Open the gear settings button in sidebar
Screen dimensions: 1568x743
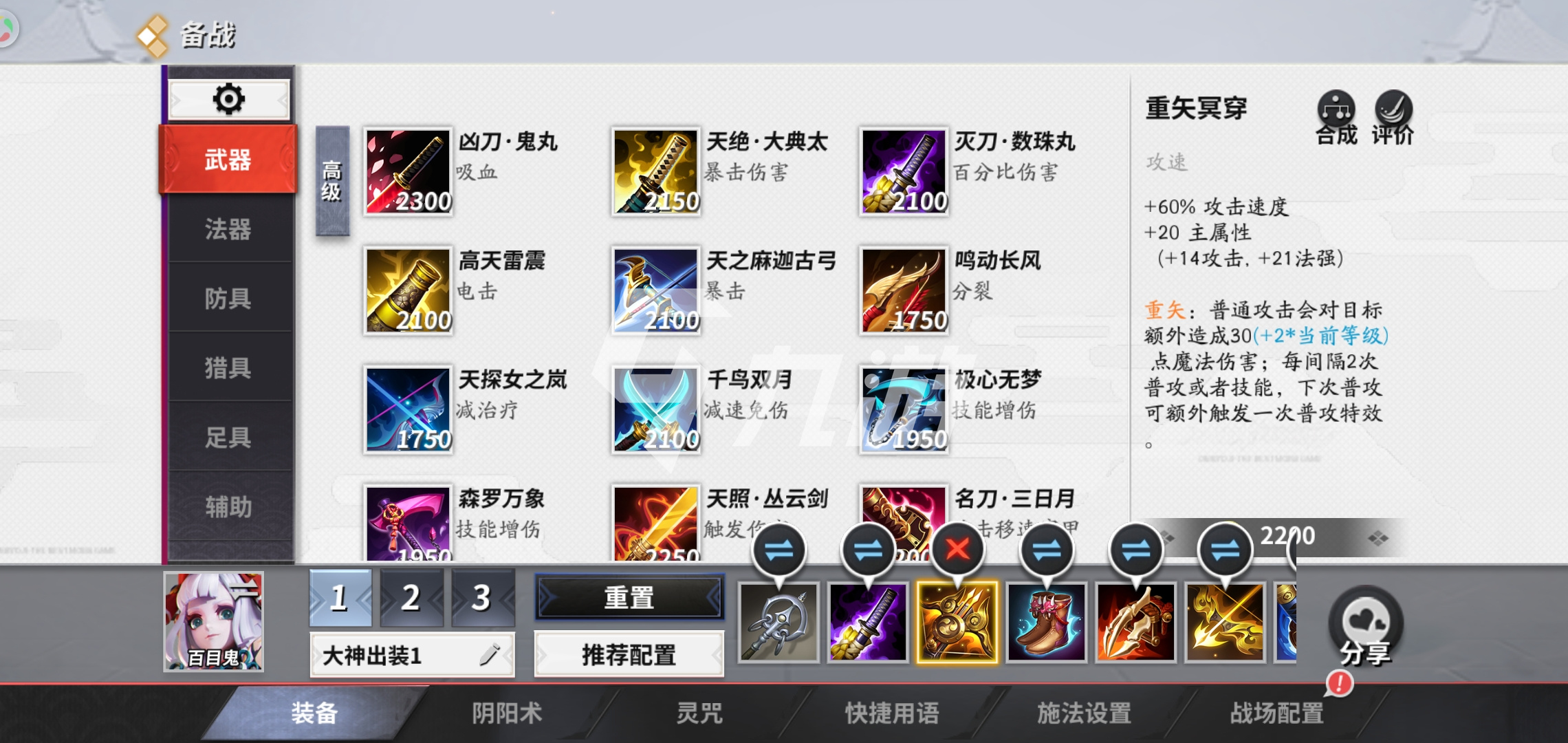tap(229, 100)
